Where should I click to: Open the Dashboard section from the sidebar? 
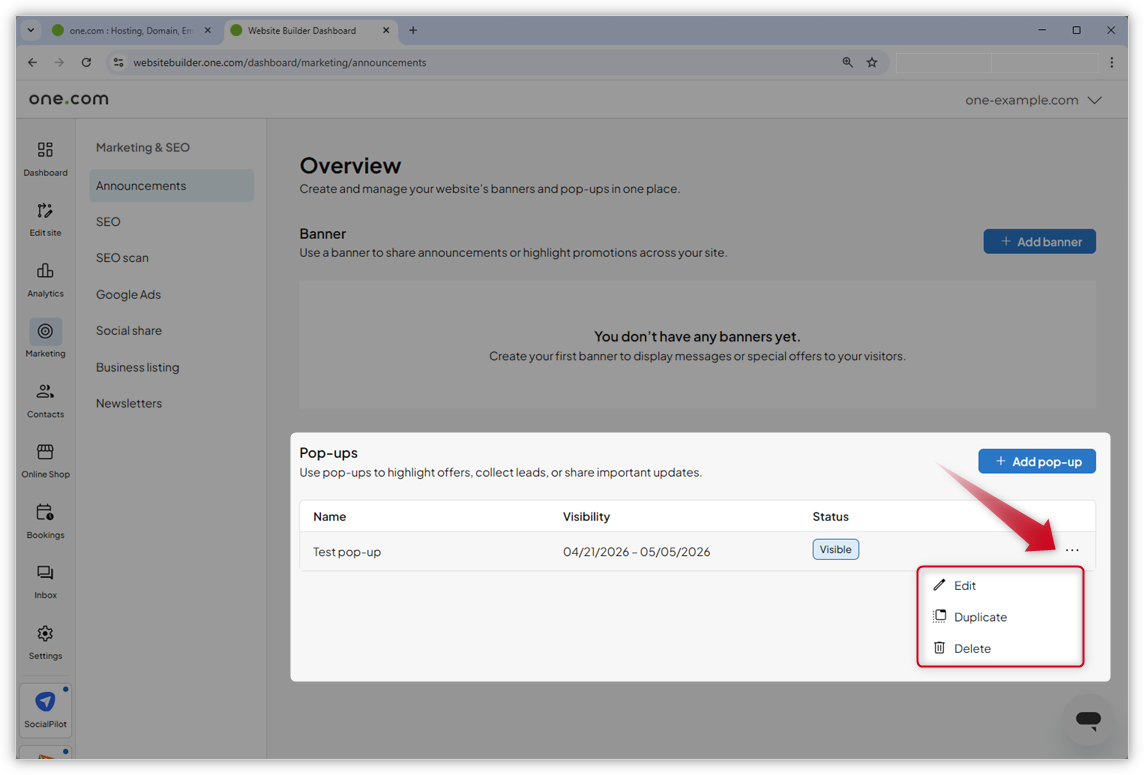(45, 157)
